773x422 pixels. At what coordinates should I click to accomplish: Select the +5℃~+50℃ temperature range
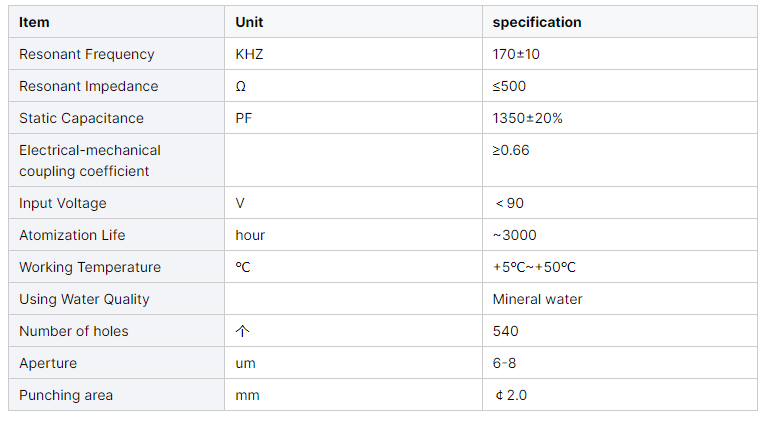coord(534,267)
